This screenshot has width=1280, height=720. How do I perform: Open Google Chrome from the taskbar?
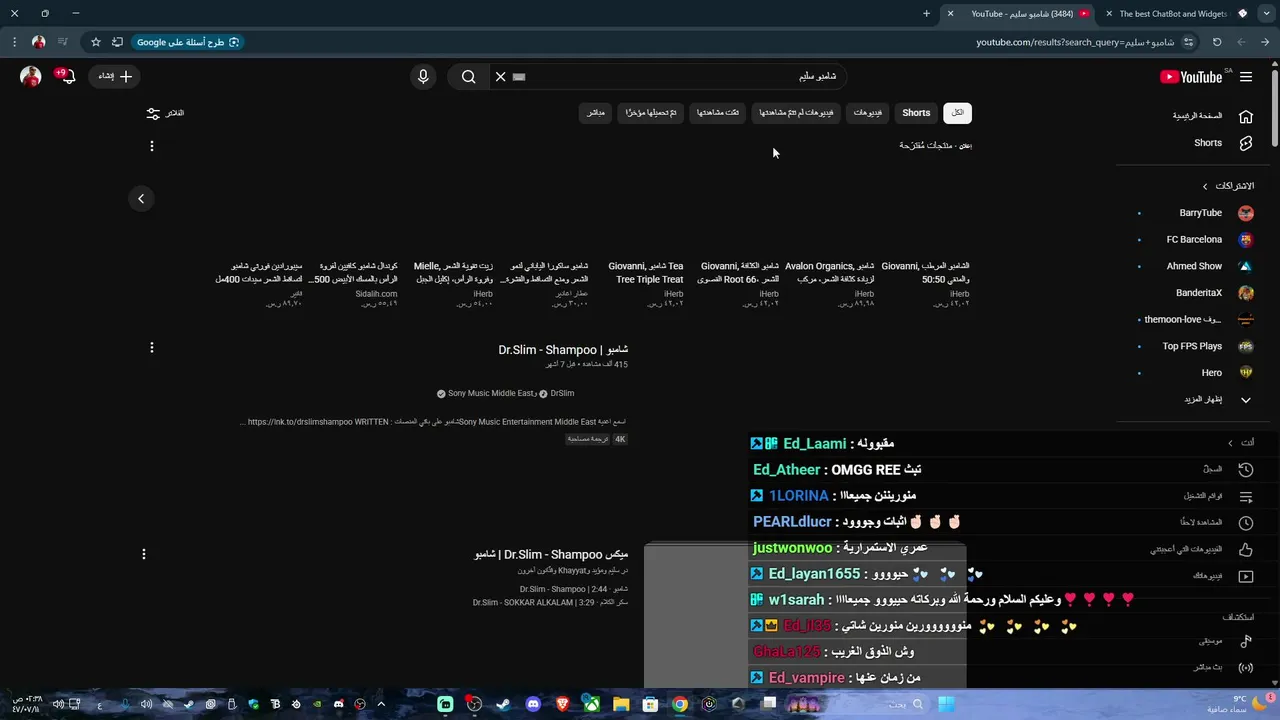click(x=680, y=704)
